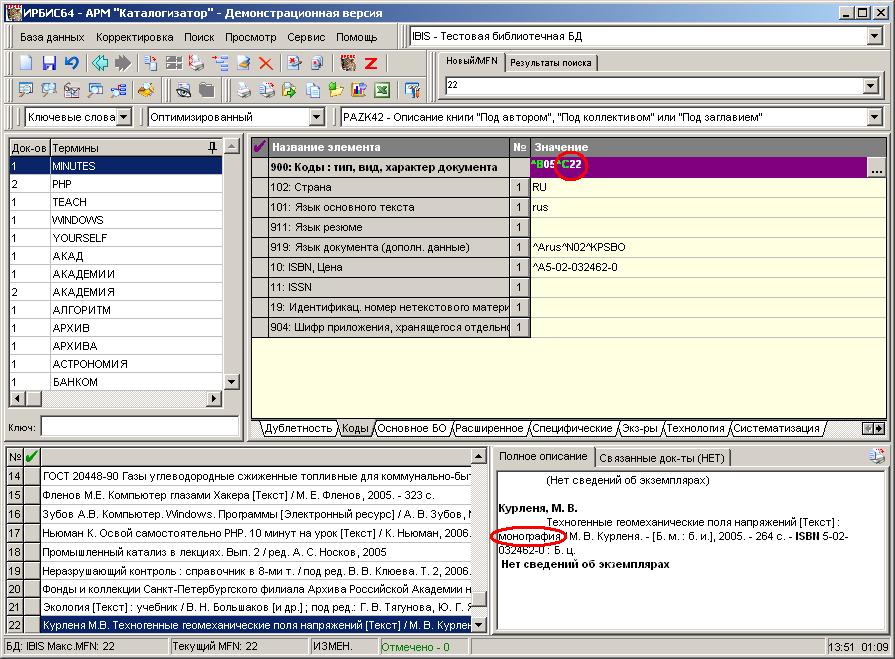Click the blue undo arrow icon
Viewport: 895px width, 659px height.
click(71, 63)
